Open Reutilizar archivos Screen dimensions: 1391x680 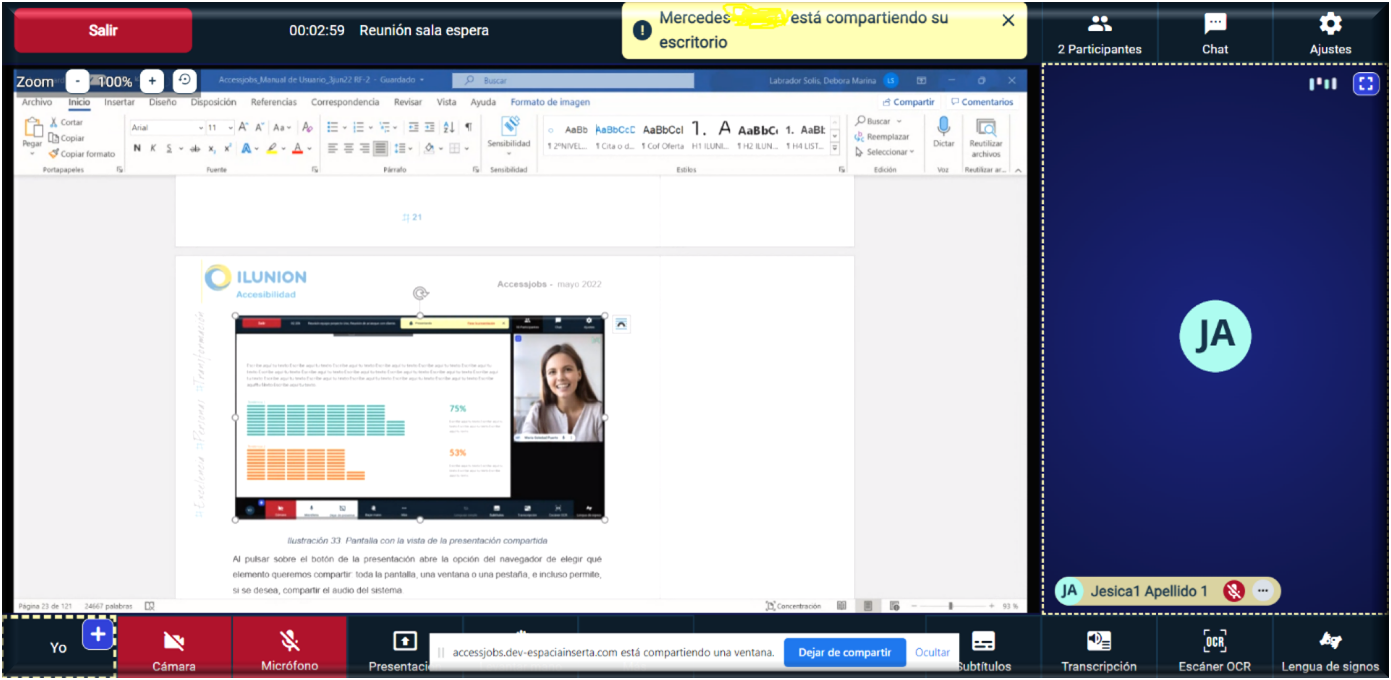tap(985, 137)
